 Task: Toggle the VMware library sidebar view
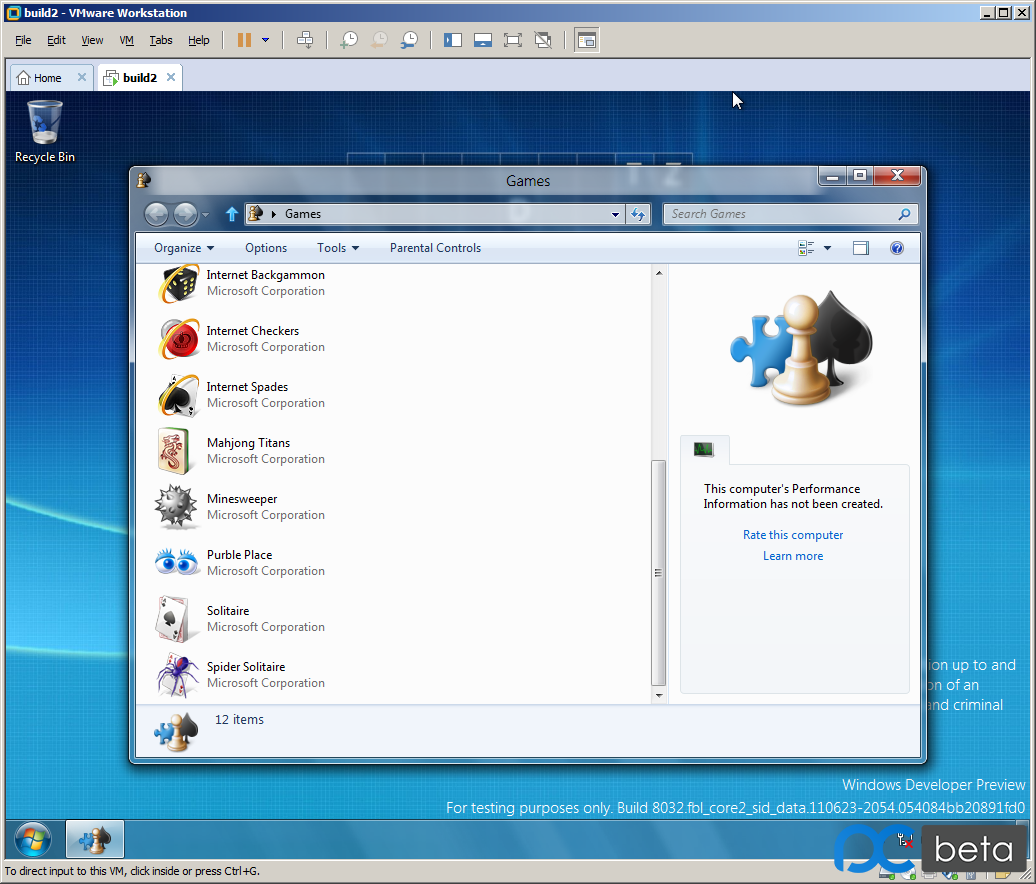[453, 40]
